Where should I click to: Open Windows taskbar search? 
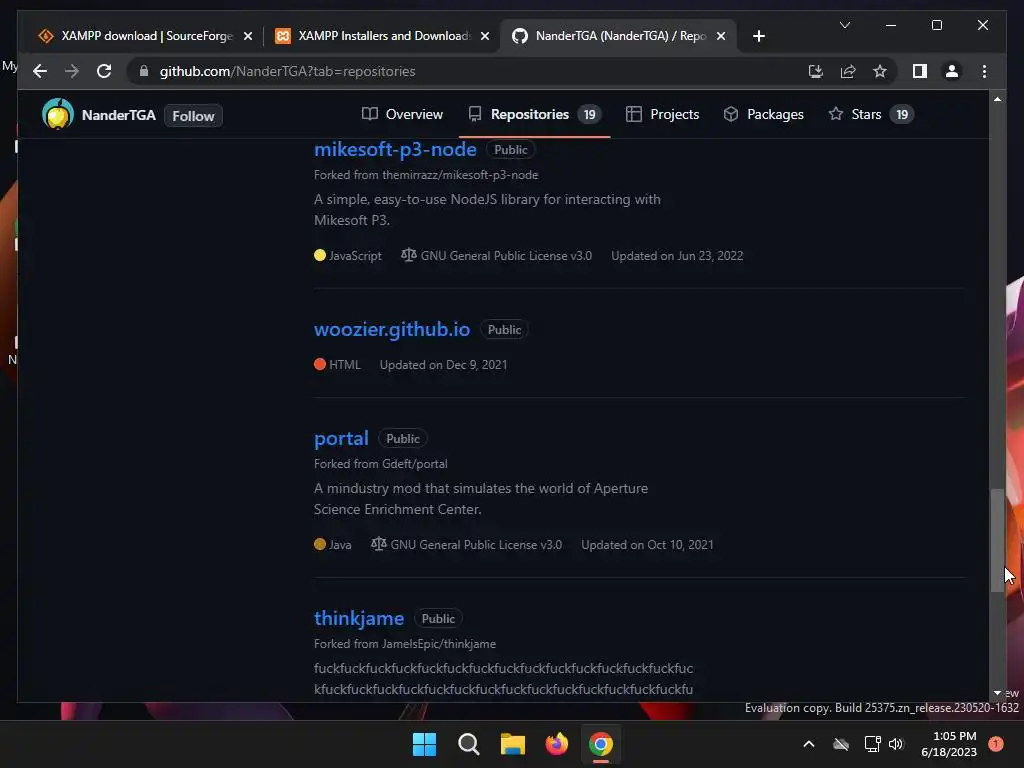pyautogui.click(x=468, y=744)
